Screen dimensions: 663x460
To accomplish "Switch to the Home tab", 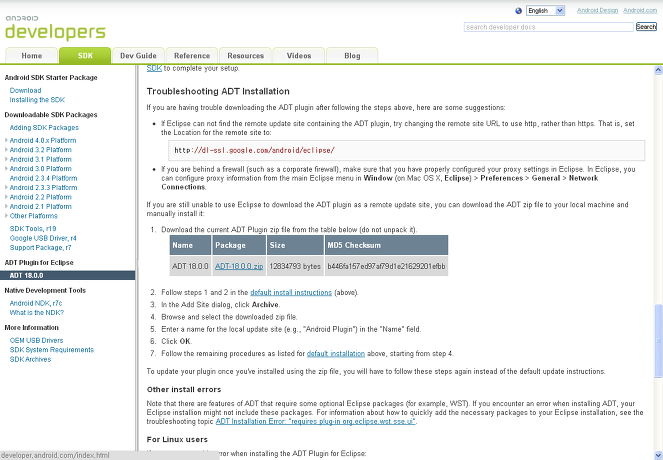I will pyautogui.click(x=32, y=55).
